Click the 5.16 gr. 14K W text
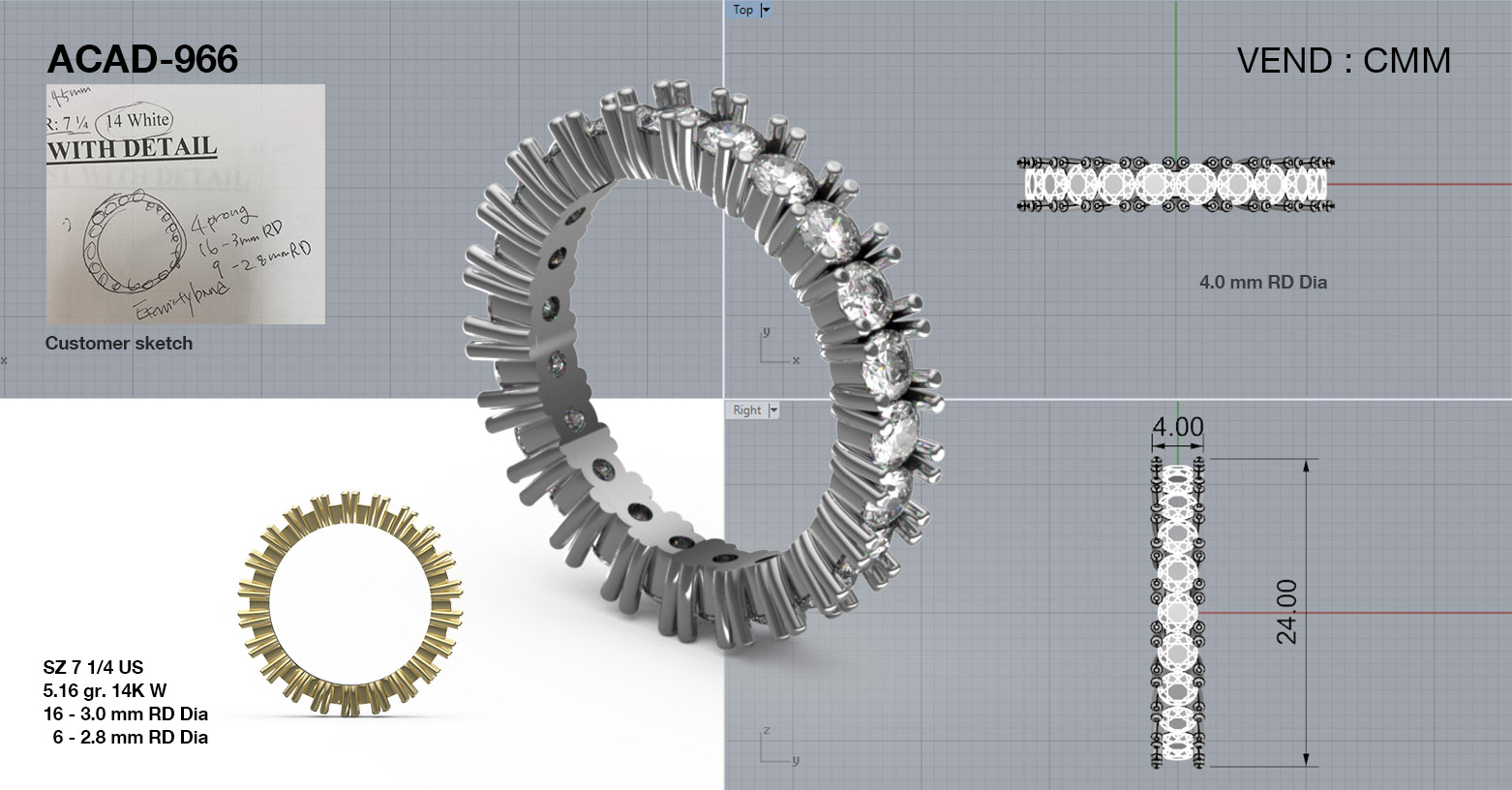Image resolution: width=1512 pixels, height=790 pixels. [x=105, y=690]
